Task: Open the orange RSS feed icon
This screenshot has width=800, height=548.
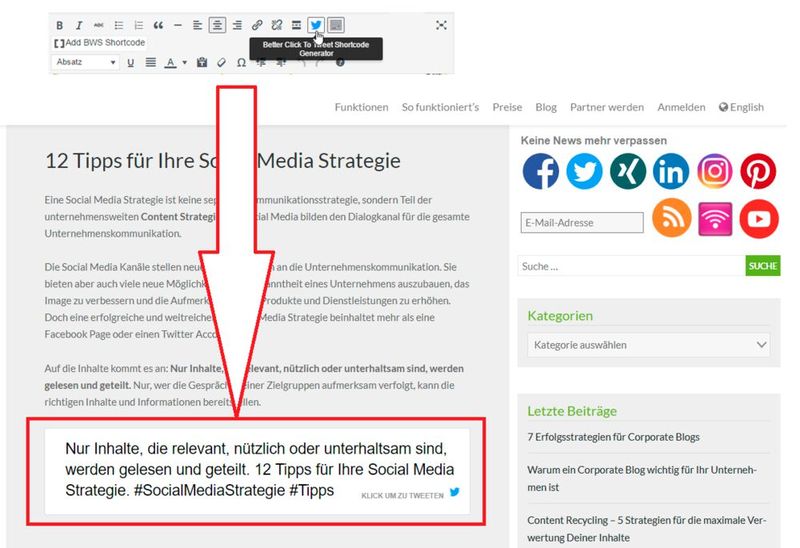Action: pyautogui.click(x=671, y=218)
